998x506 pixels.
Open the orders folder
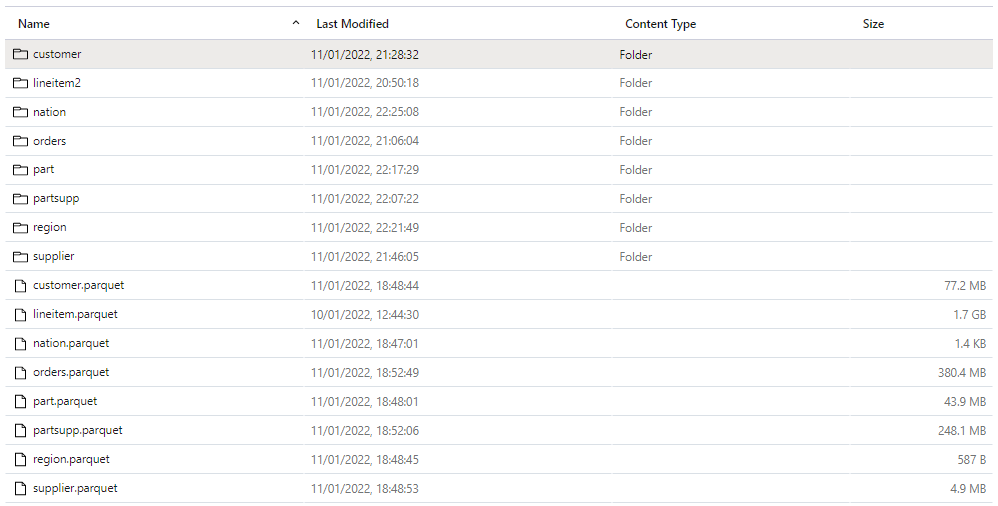[49, 141]
